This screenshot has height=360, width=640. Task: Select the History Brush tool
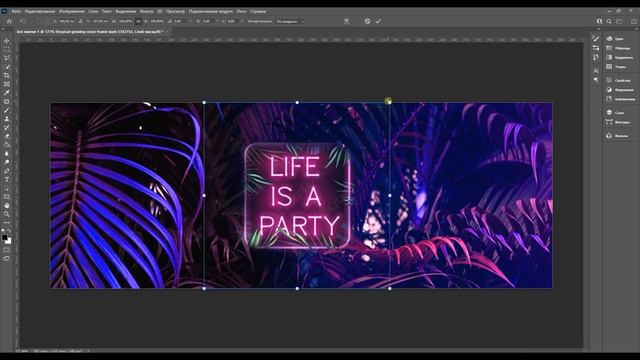tap(7, 127)
